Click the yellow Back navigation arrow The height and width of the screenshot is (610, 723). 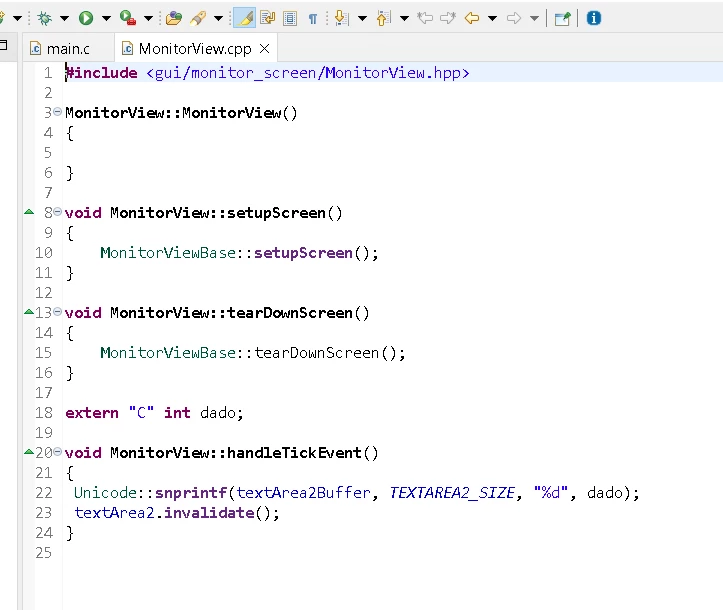coord(472,18)
